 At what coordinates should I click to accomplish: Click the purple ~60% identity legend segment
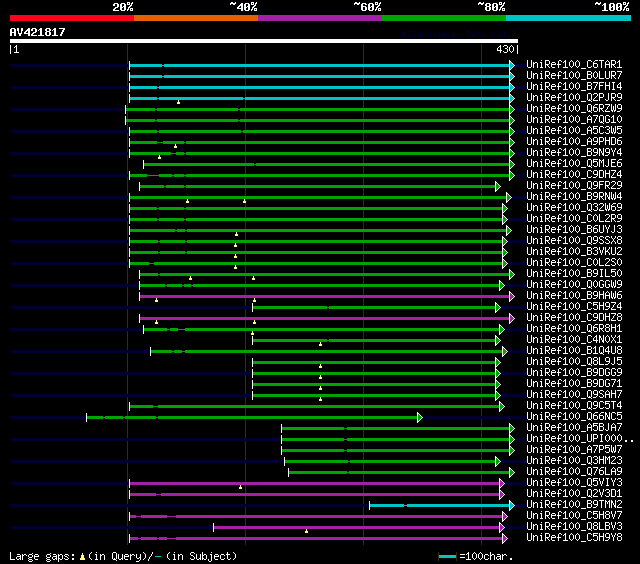point(320,18)
